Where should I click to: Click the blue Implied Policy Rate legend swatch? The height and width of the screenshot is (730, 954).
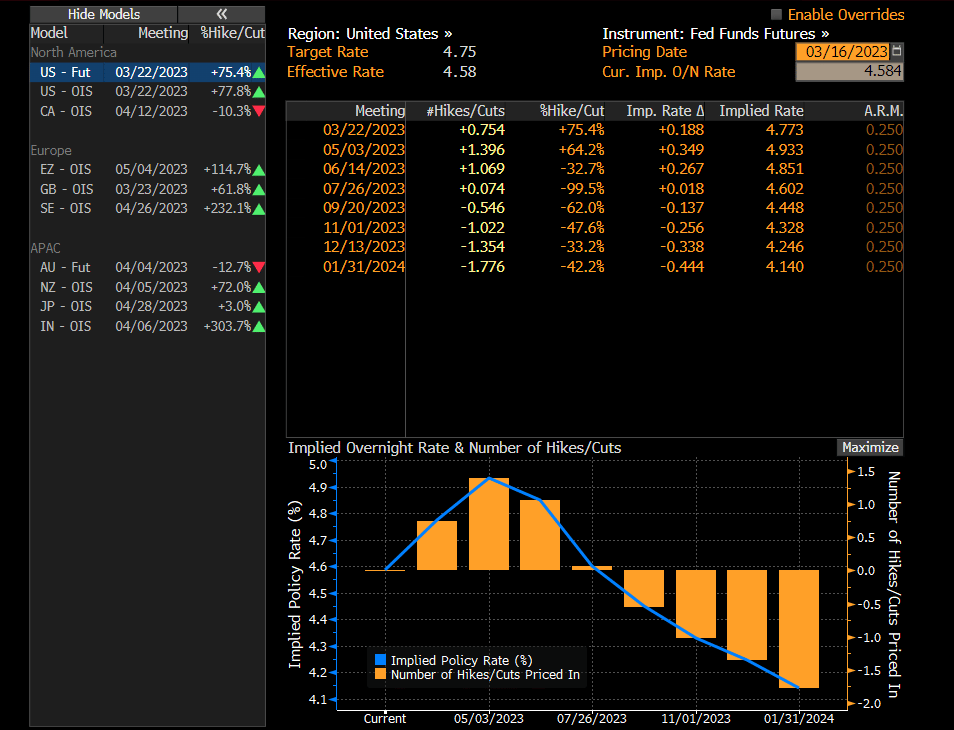tap(380, 660)
